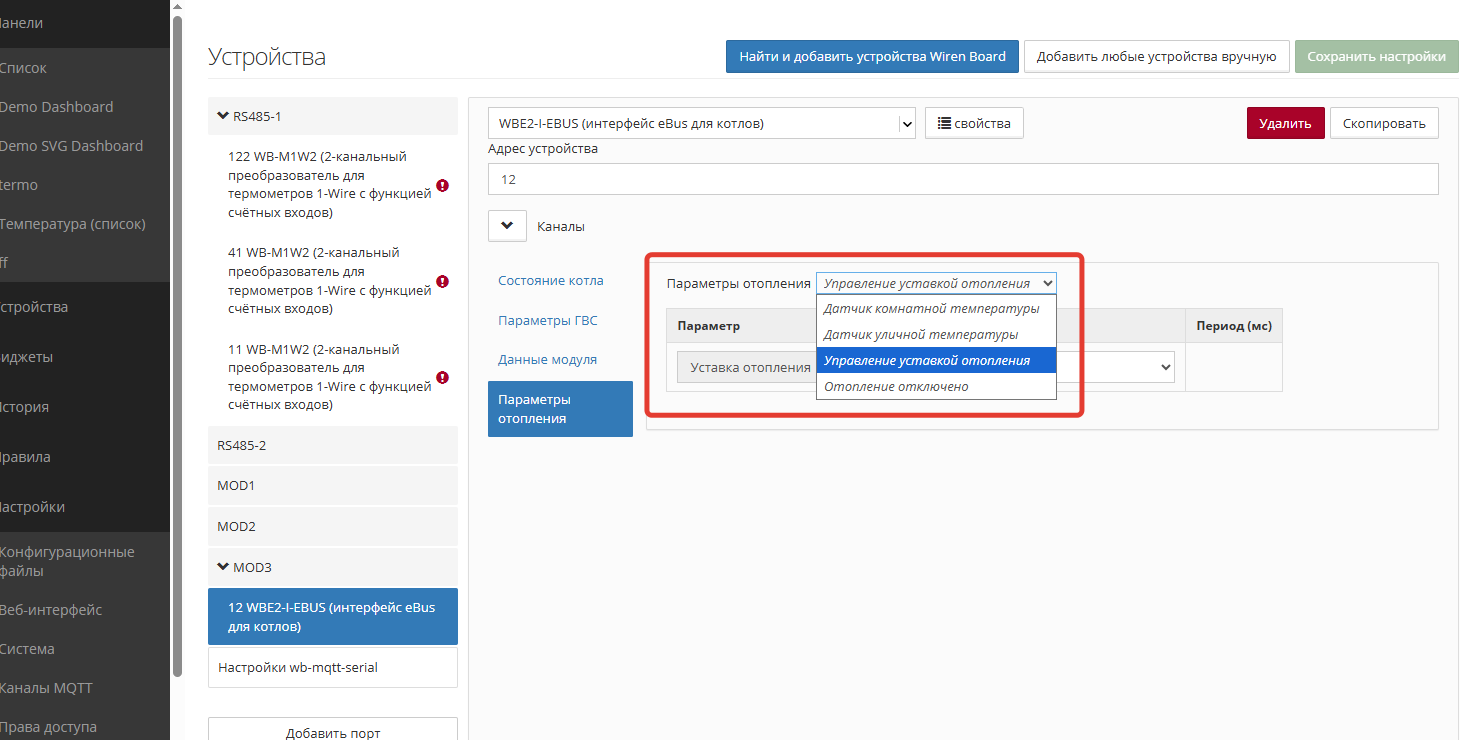Collapse the Channels section chevron button

507,226
